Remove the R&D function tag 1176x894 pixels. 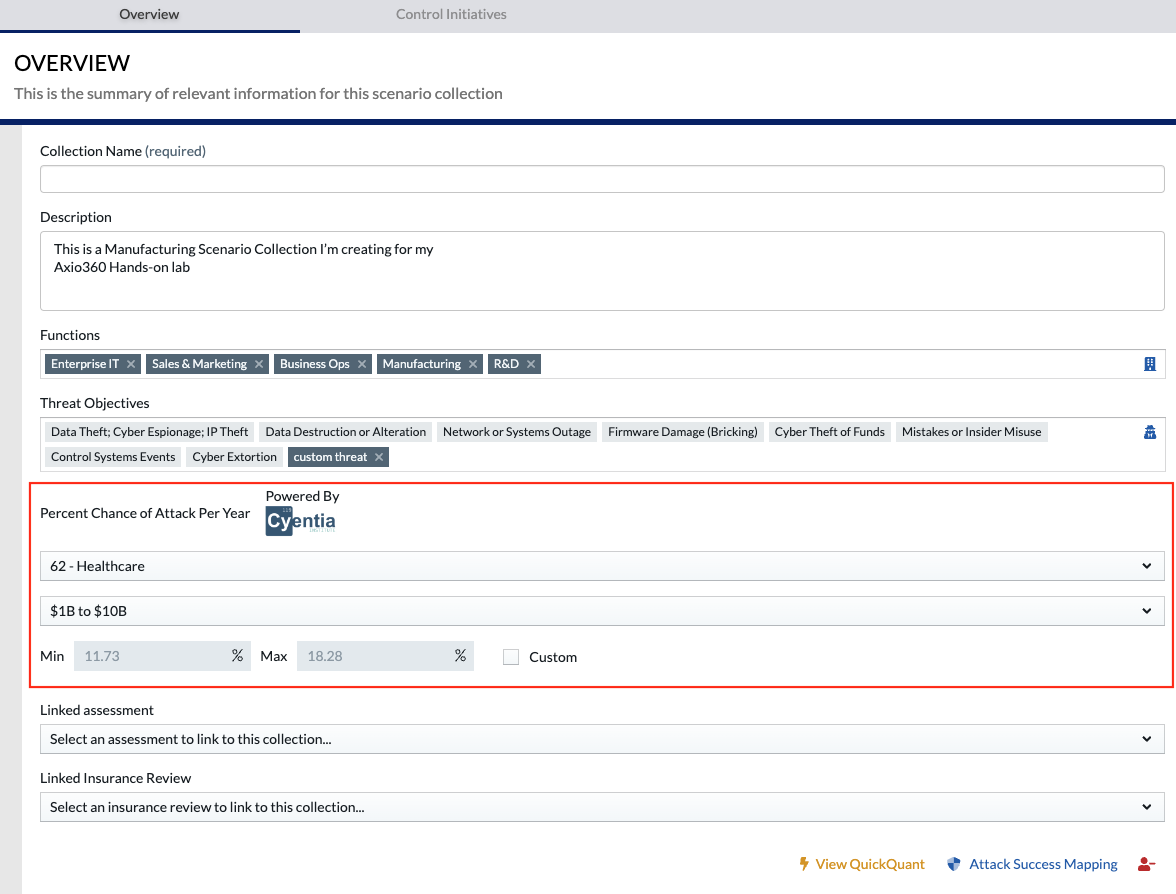click(x=530, y=364)
